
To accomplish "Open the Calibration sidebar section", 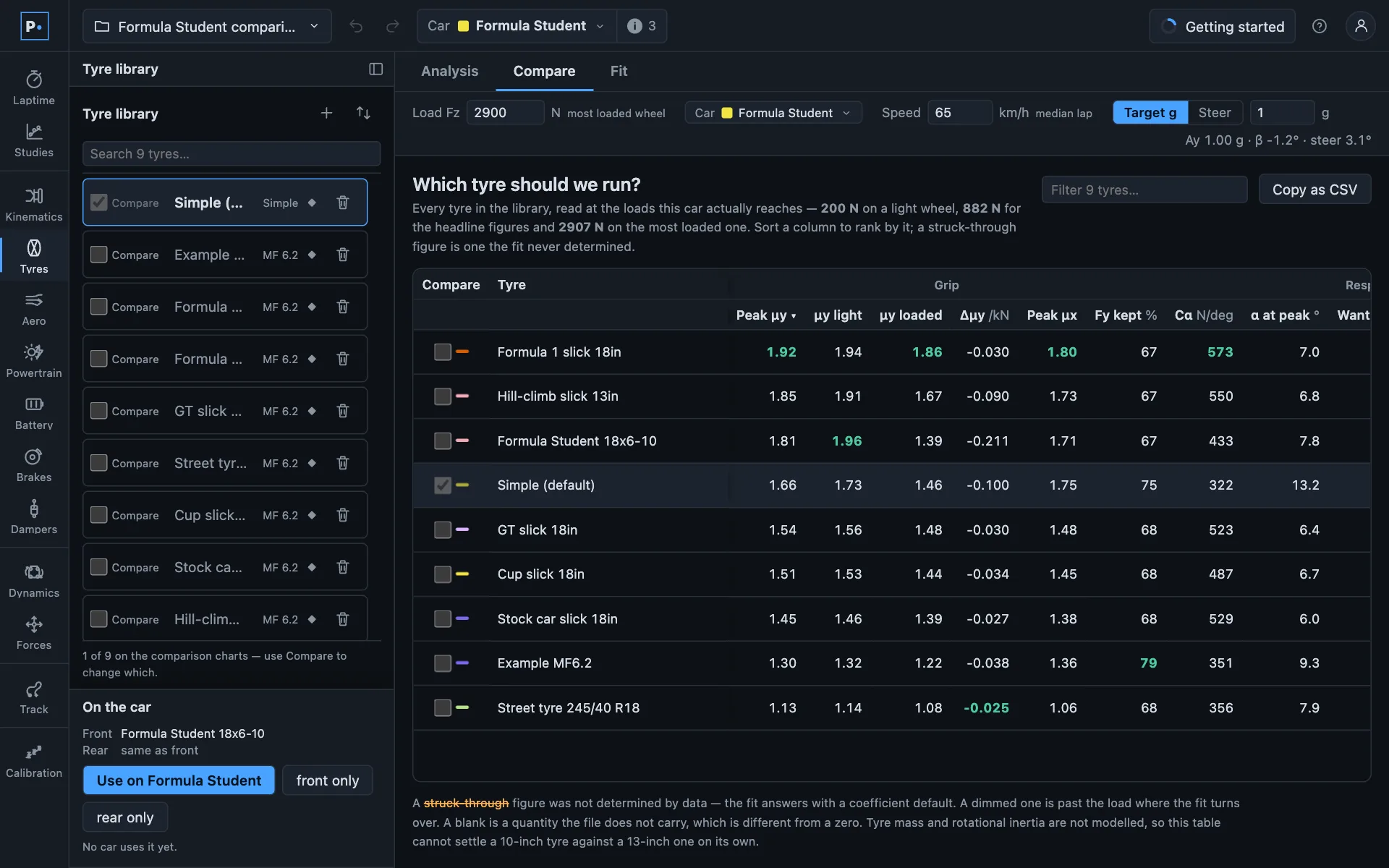I will (x=34, y=761).
